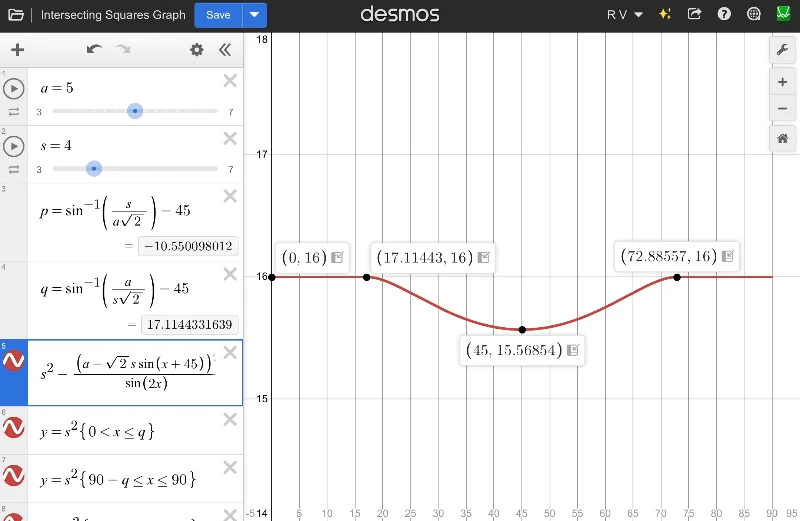The image size is (800, 521).
Task: Open the expression list gear settings
Action: click(196, 49)
